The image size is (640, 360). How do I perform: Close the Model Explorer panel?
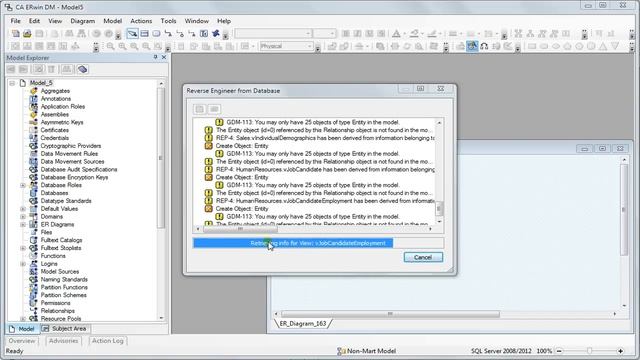tap(164, 58)
